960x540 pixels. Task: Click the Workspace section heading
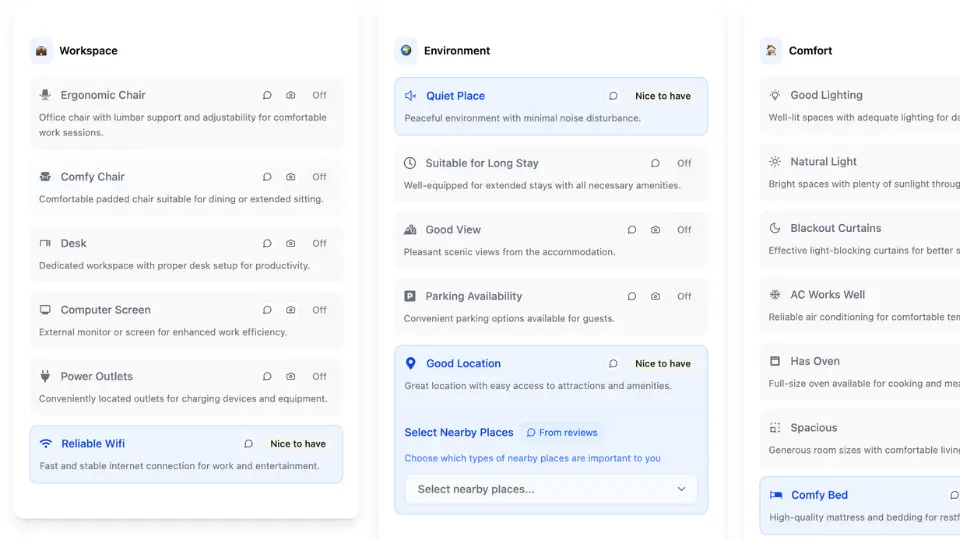coord(88,51)
